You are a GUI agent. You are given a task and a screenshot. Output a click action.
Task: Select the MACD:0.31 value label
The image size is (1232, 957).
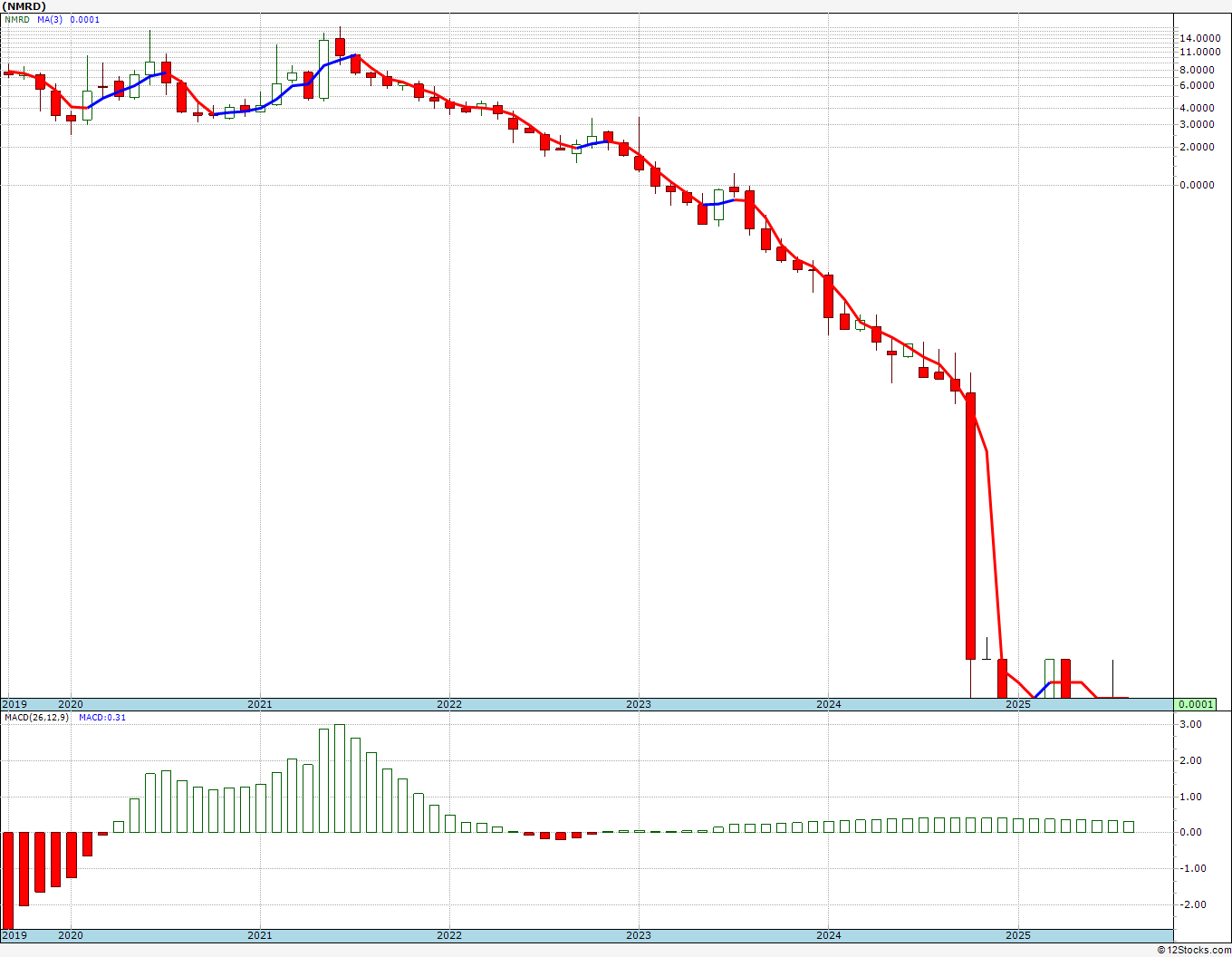(102, 718)
